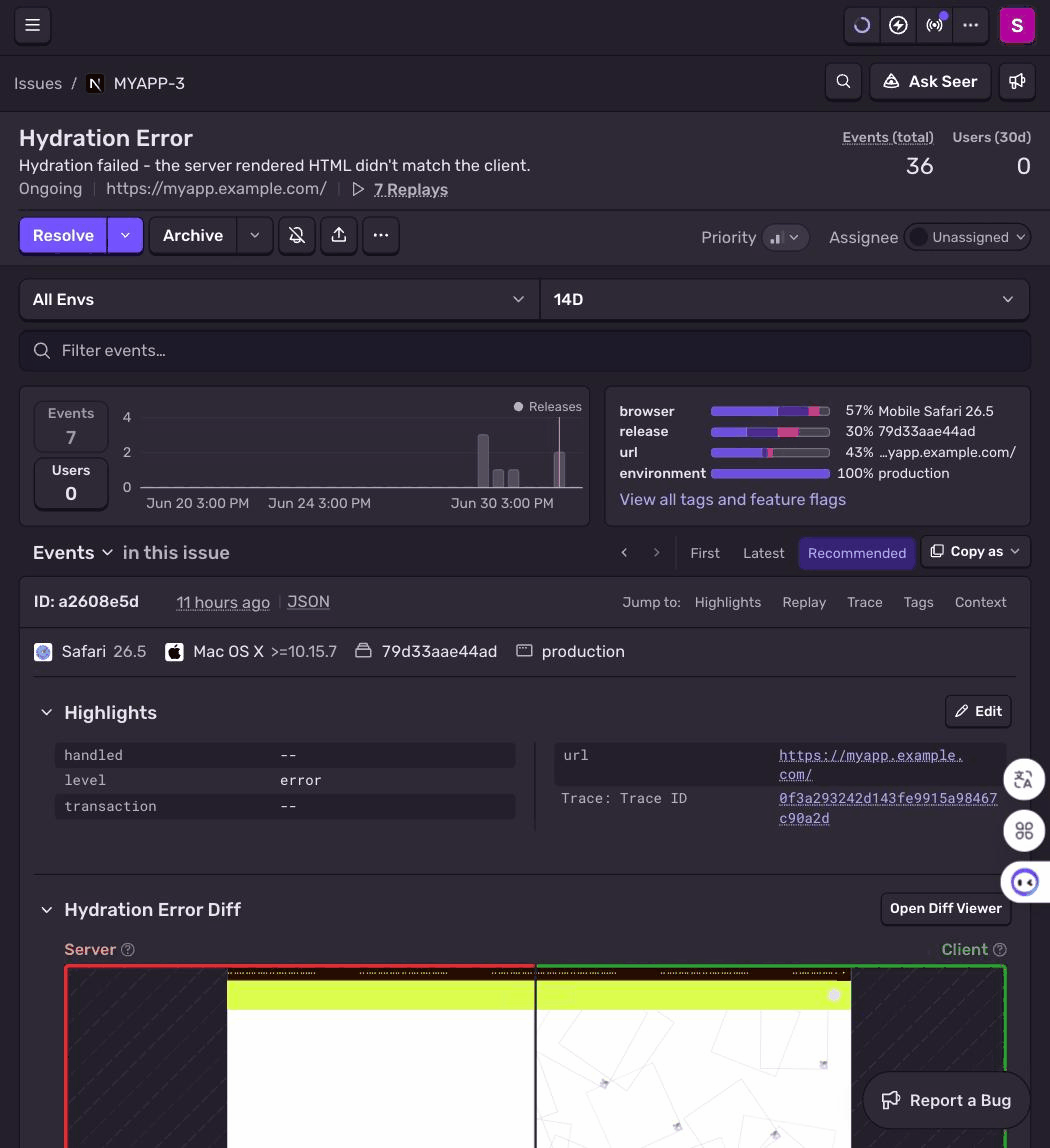
Task: Open the 7 Replays link
Action: (411, 189)
